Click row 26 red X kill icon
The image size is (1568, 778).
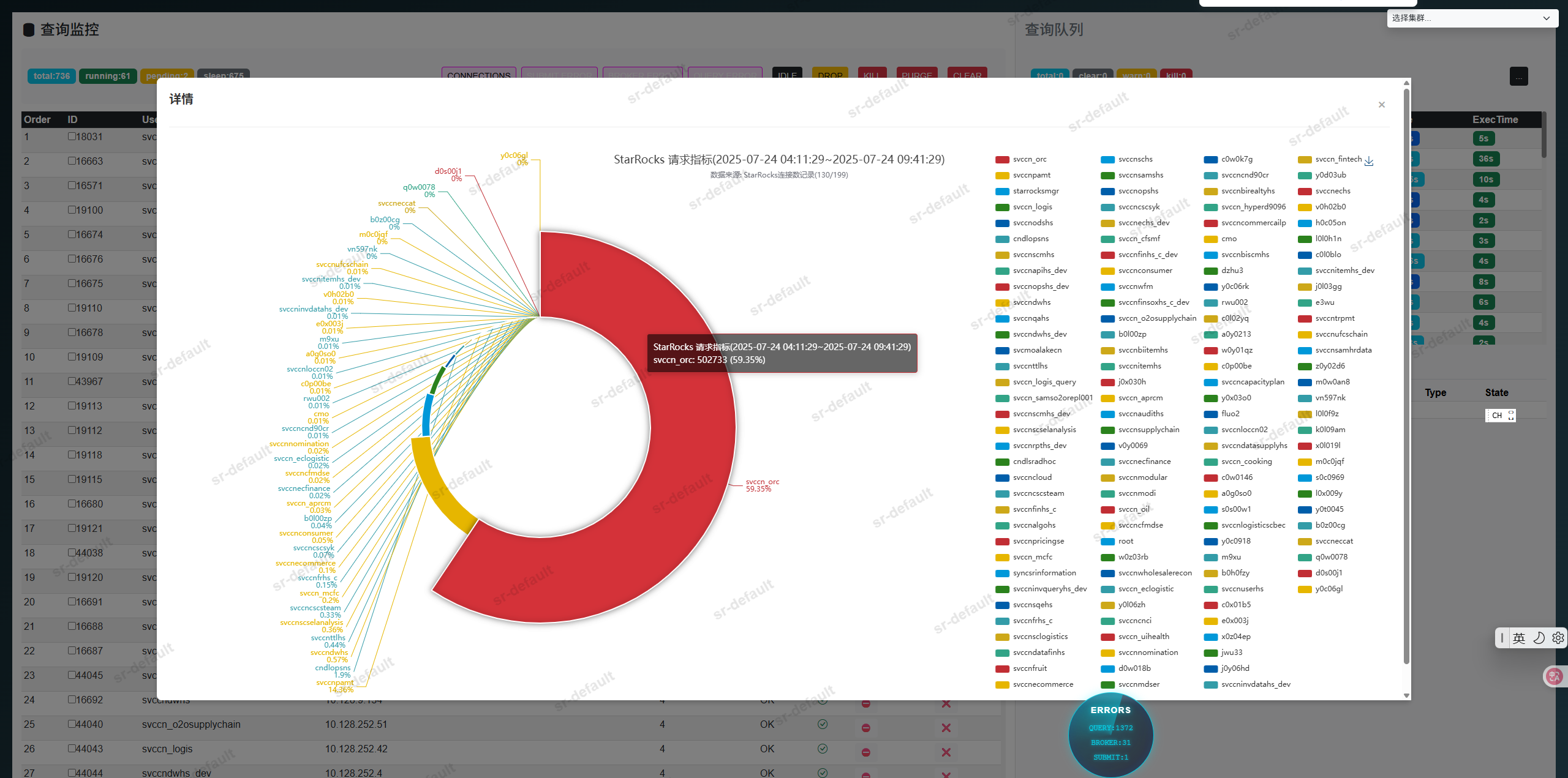[946, 752]
